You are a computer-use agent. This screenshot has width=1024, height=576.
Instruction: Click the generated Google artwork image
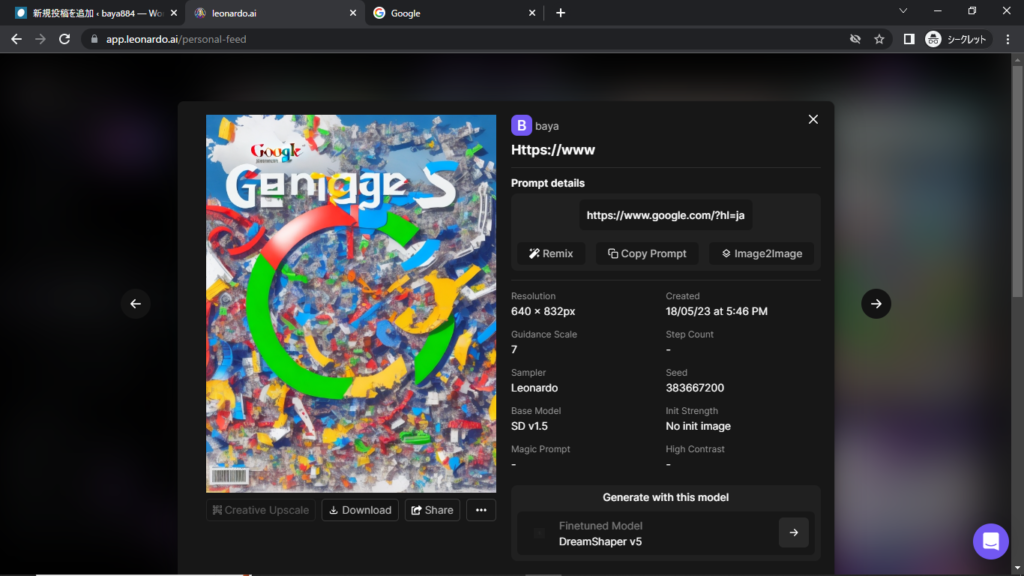[351, 304]
